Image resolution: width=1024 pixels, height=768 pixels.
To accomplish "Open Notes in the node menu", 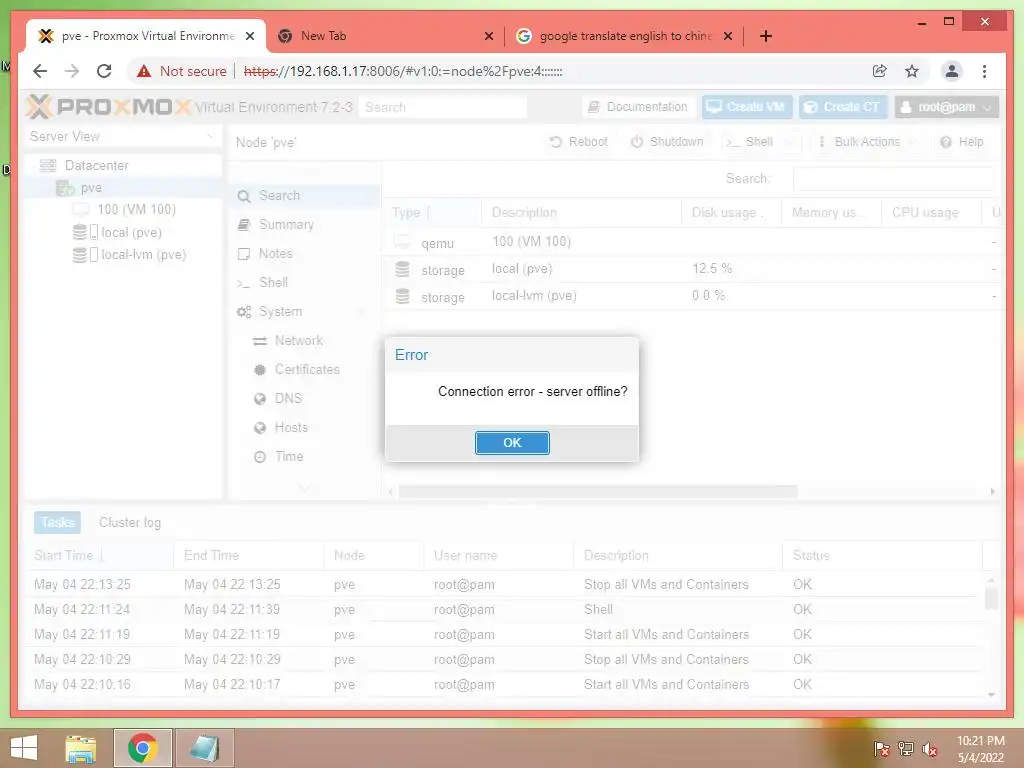I will pyautogui.click(x=304, y=253).
